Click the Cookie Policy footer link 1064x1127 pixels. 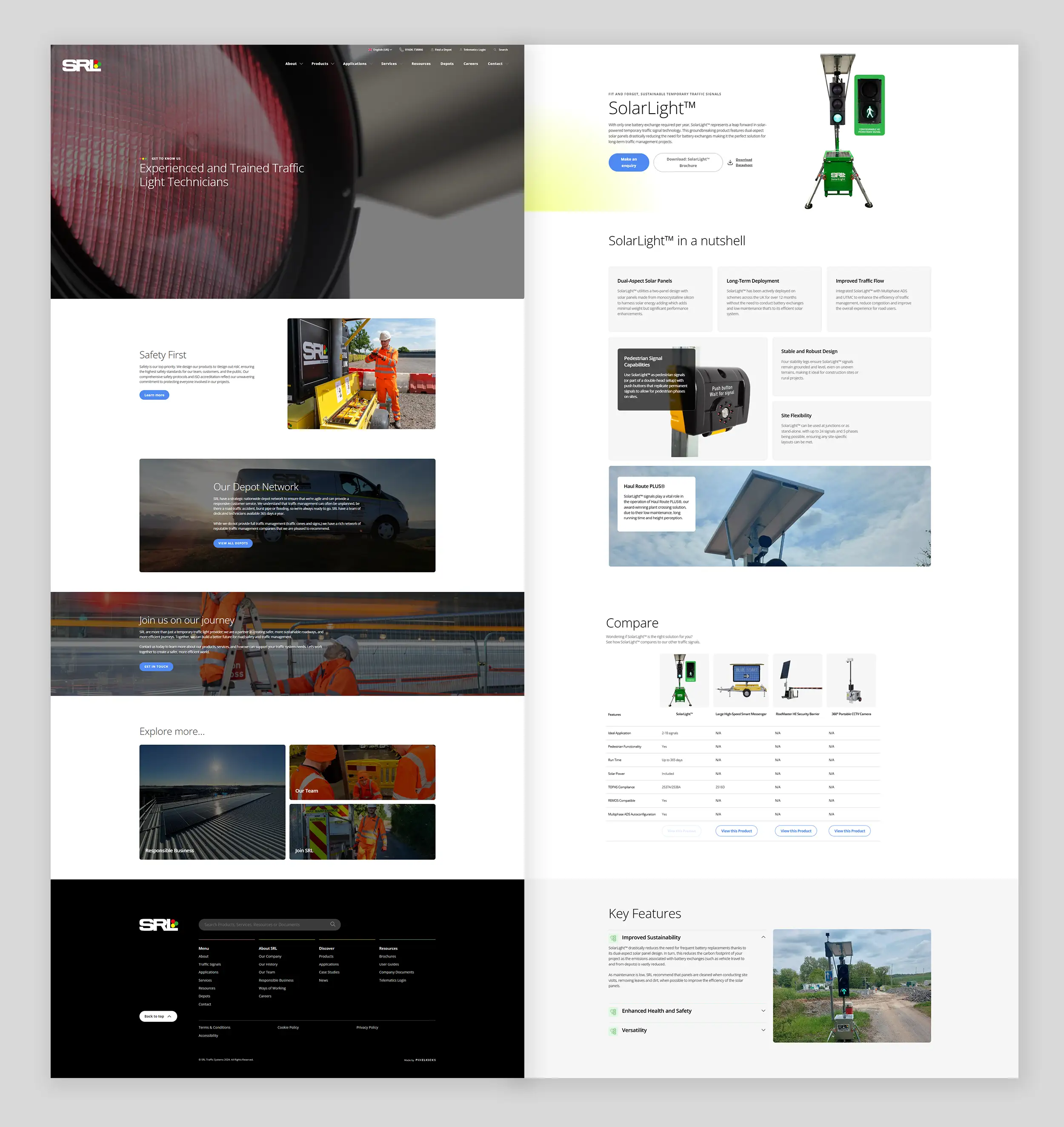[288, 1028]
